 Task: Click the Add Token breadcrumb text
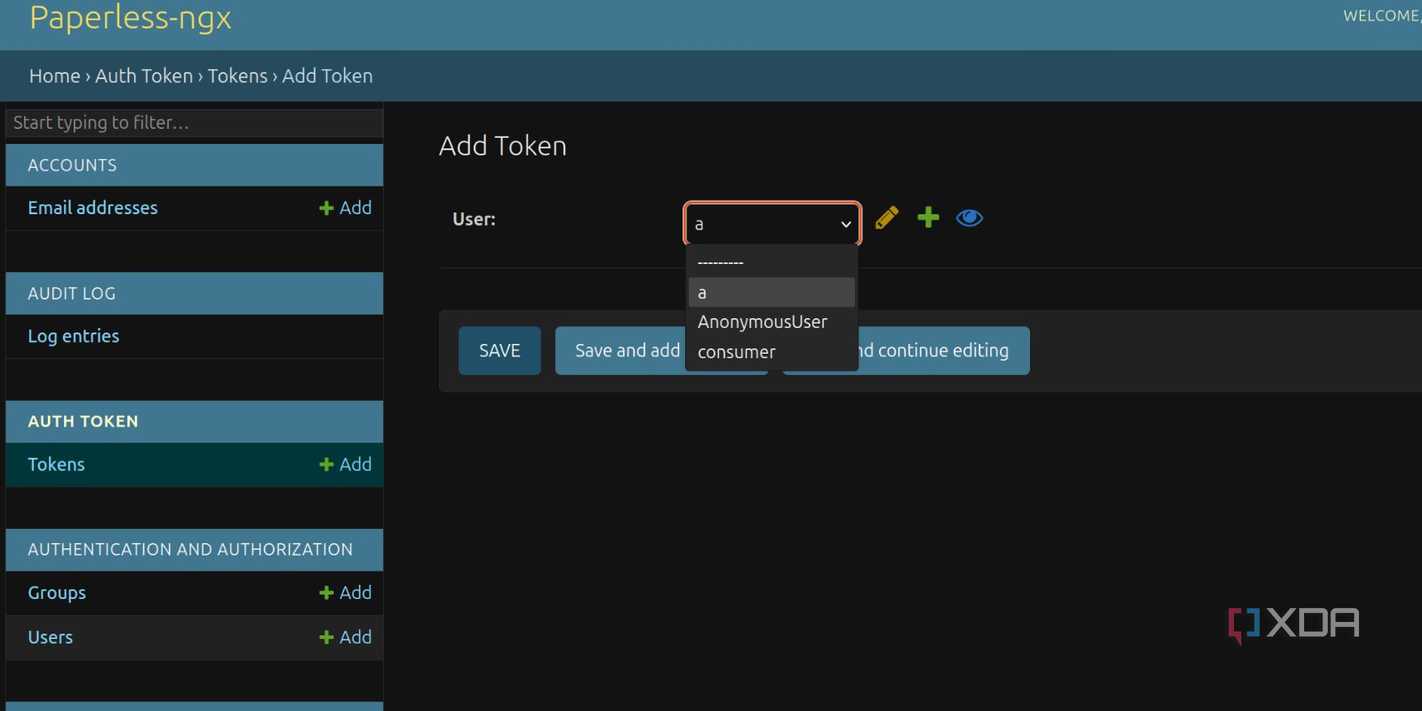327,76
